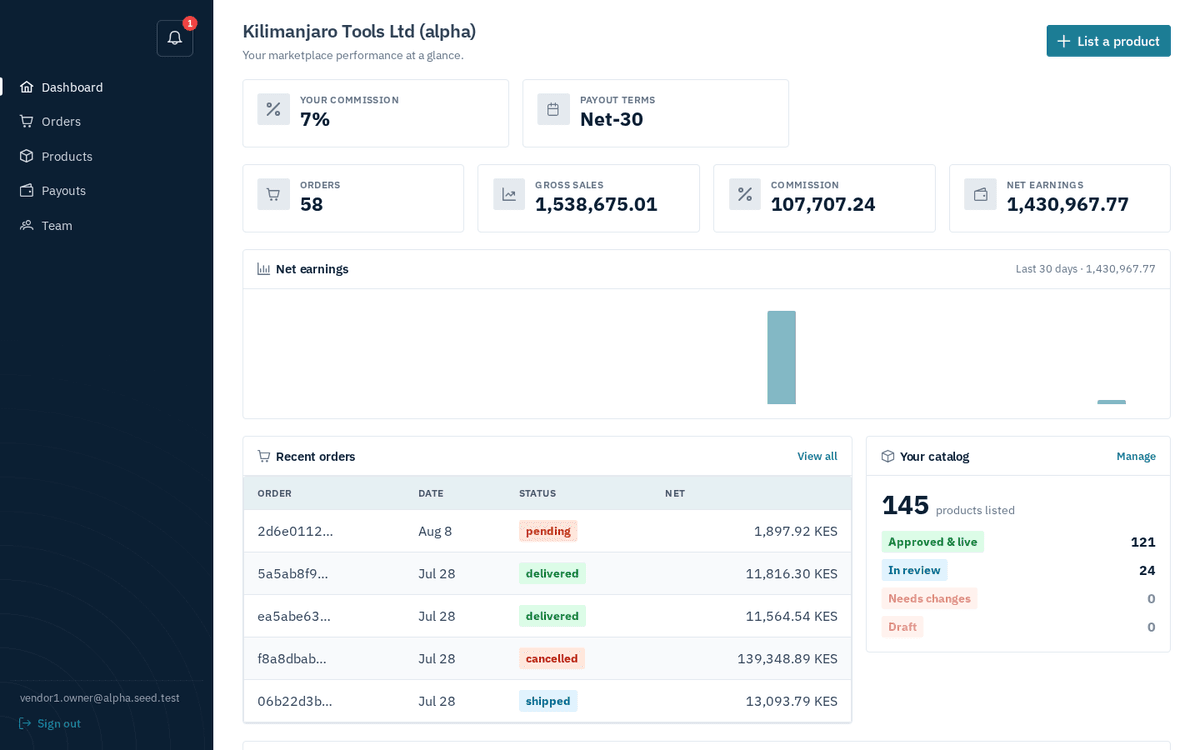Screen dimensions: 1200x750
Task: Click the cancelled status badge
Action: (x=552, y=658)
